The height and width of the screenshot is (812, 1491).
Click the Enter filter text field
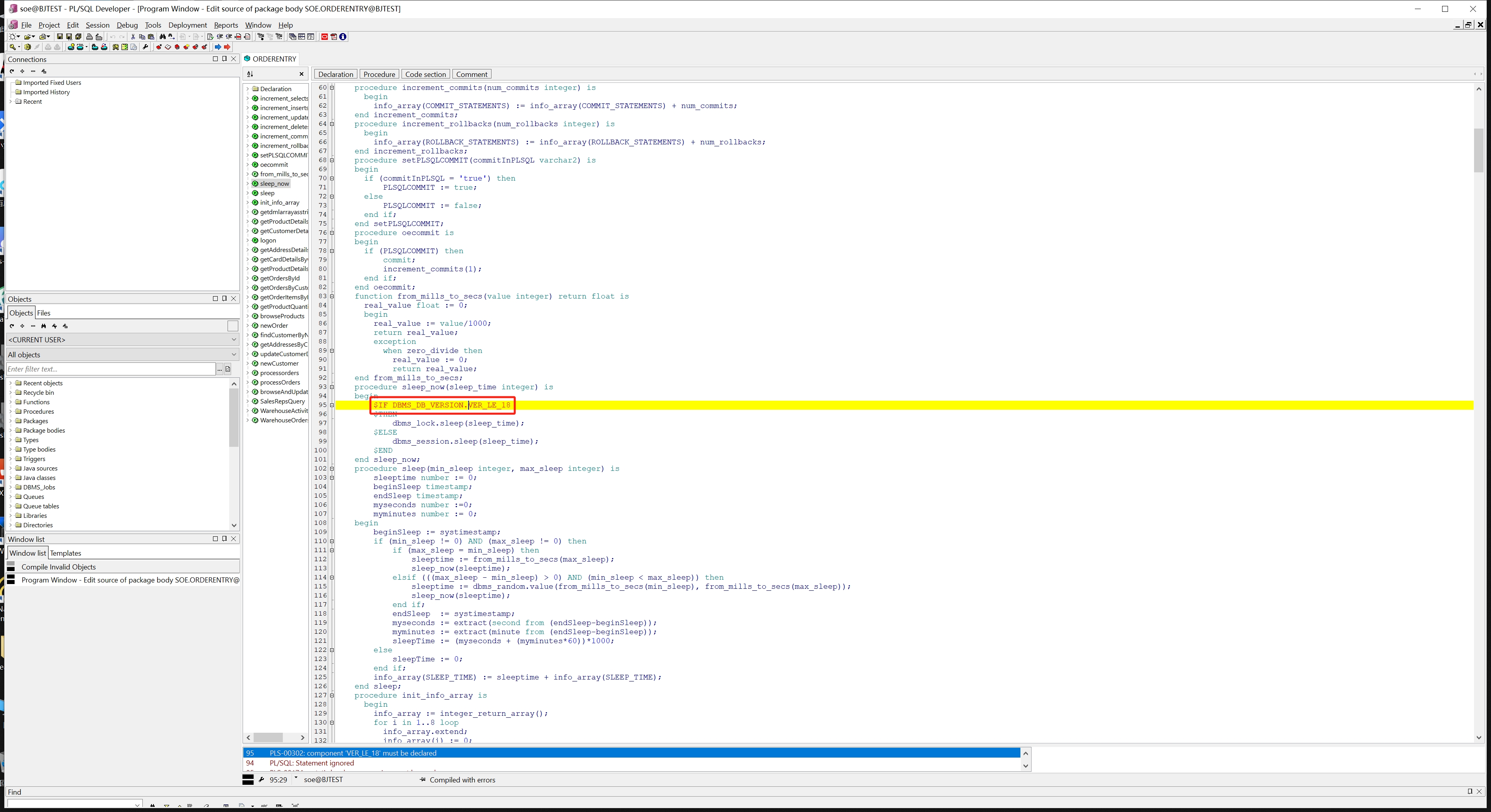click(110, 369)
